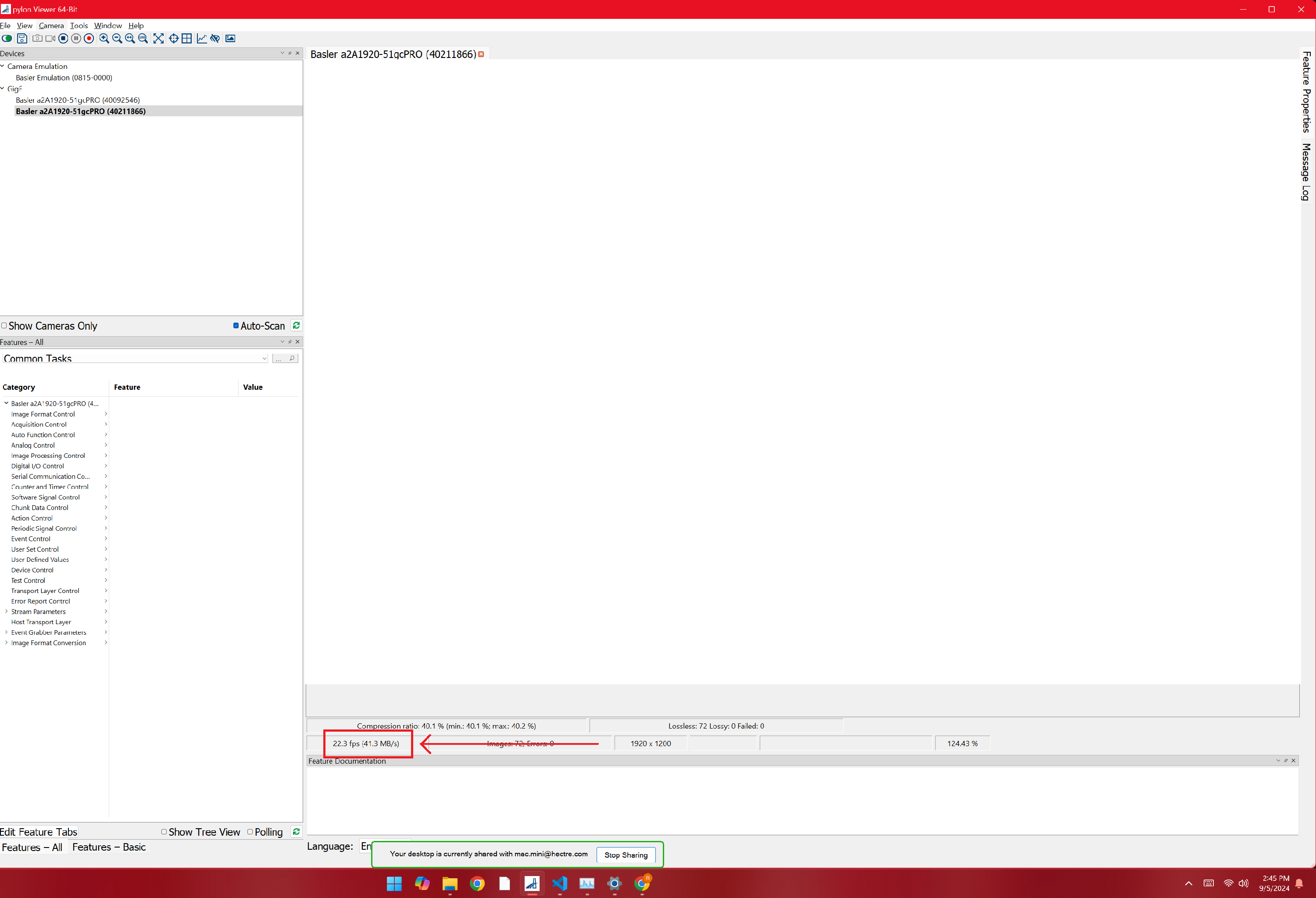Open the View menu
The image size is (1316, 898).
pos(25,25)
